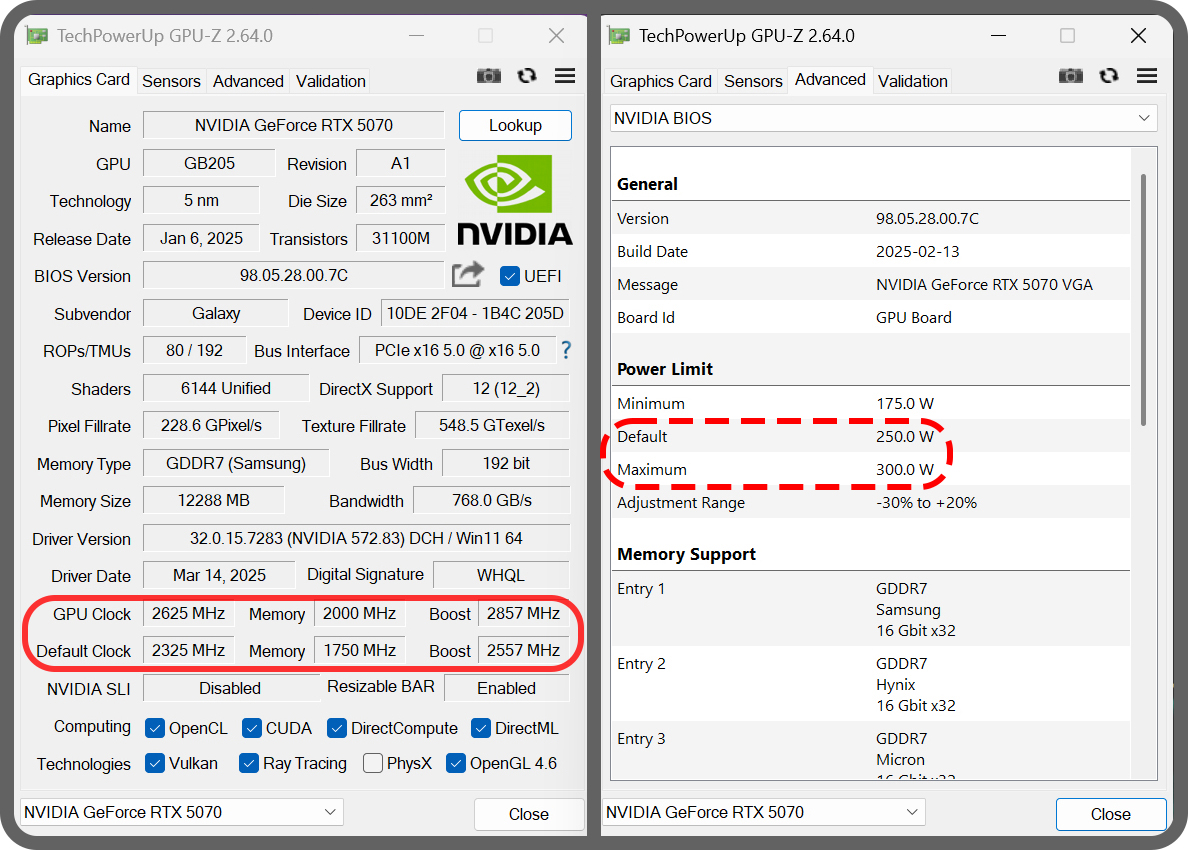Click the Message row NVIDIA GeForce RTX 5070 VGA
1188x850 pixels.
pos(871,285)
